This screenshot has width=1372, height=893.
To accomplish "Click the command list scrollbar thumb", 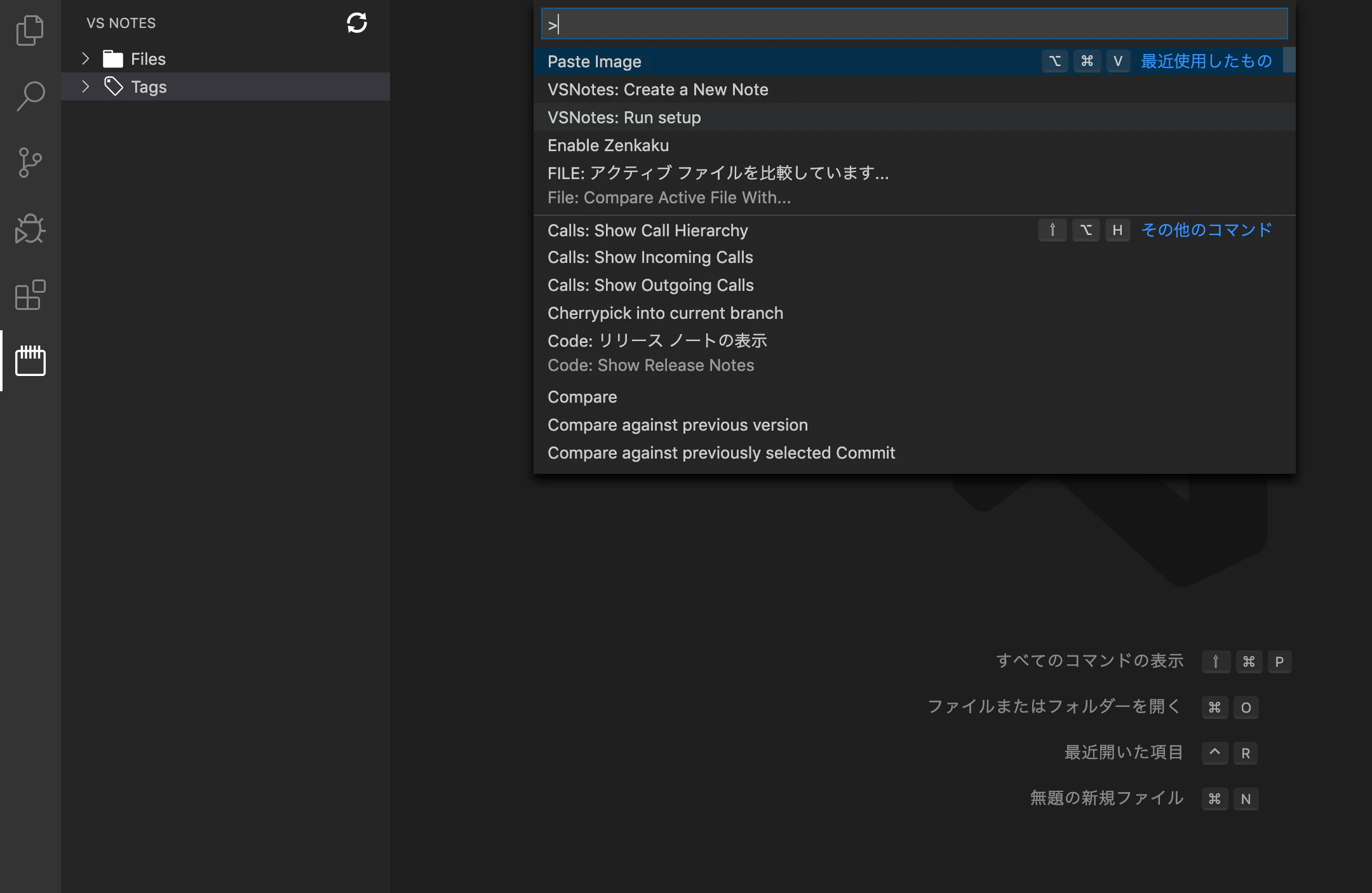I will tap(1289, 60).
